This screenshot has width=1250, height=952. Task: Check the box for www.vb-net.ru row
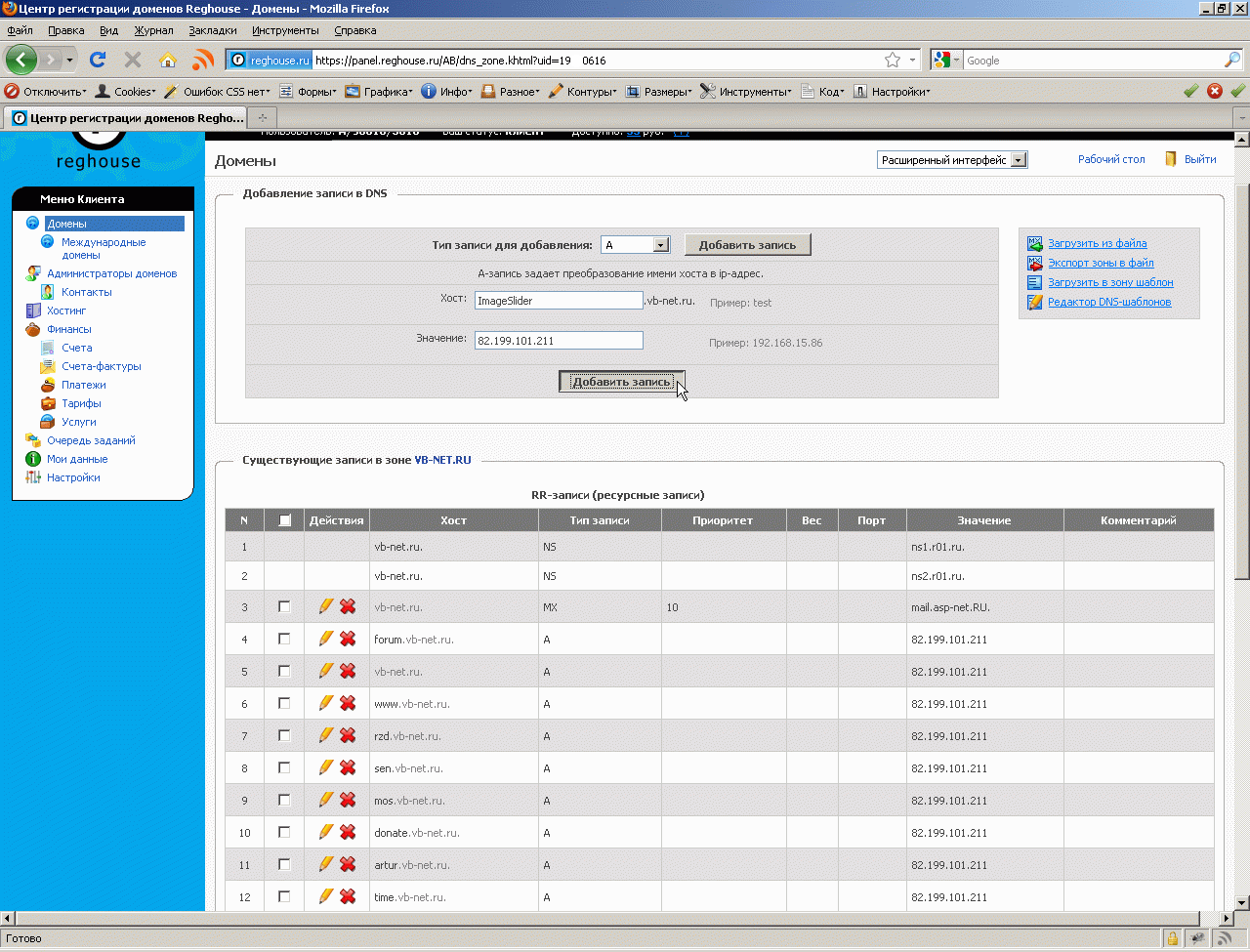[284, 703]
